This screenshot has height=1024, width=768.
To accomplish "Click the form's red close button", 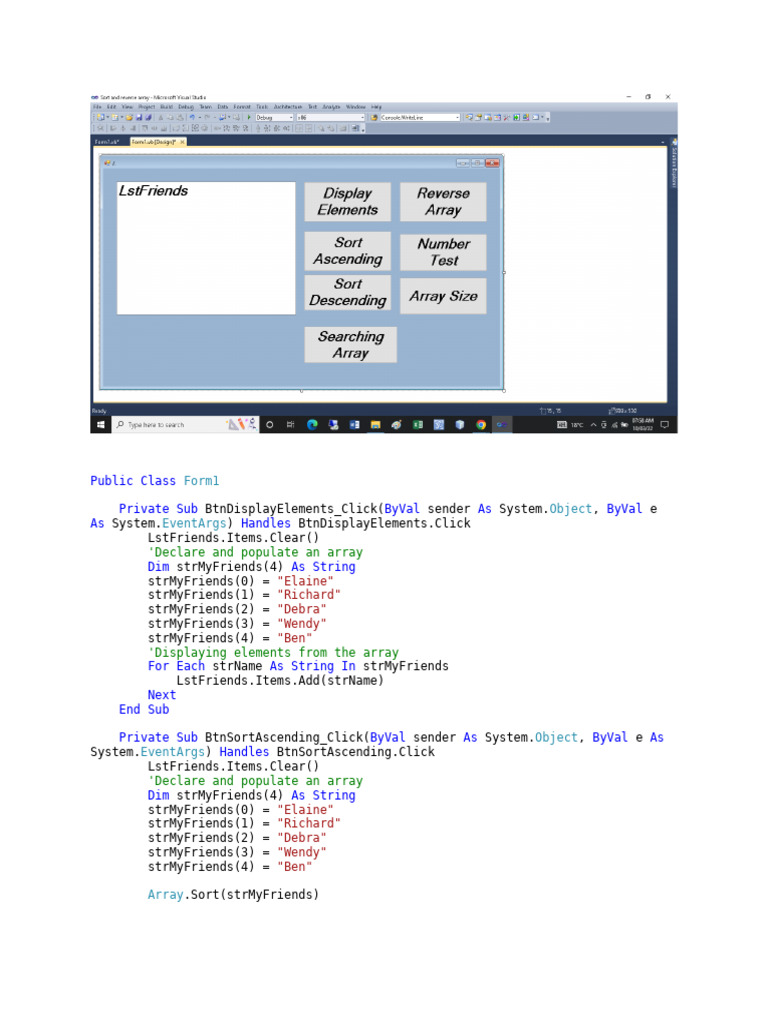I will (492, 163).
